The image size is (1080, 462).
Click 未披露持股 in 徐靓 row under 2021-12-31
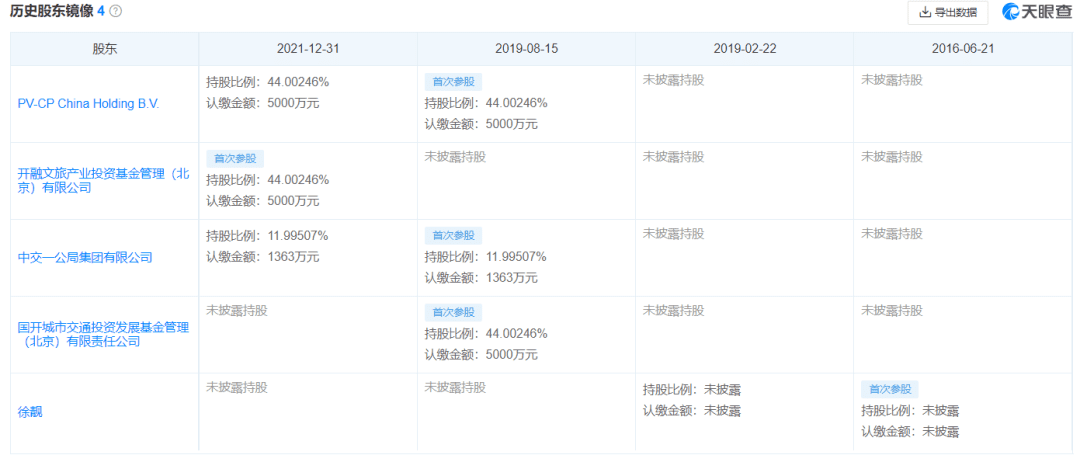pos(237,388)
